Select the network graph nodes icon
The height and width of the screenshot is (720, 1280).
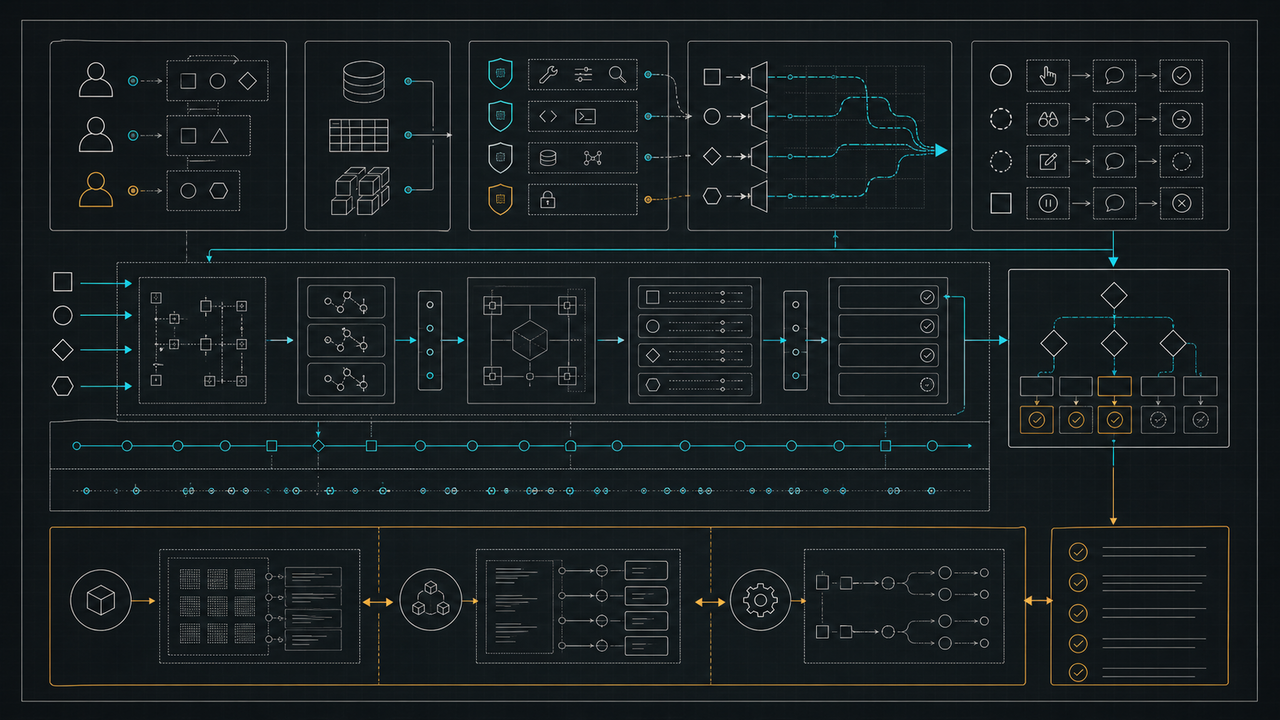coord(592,158)
